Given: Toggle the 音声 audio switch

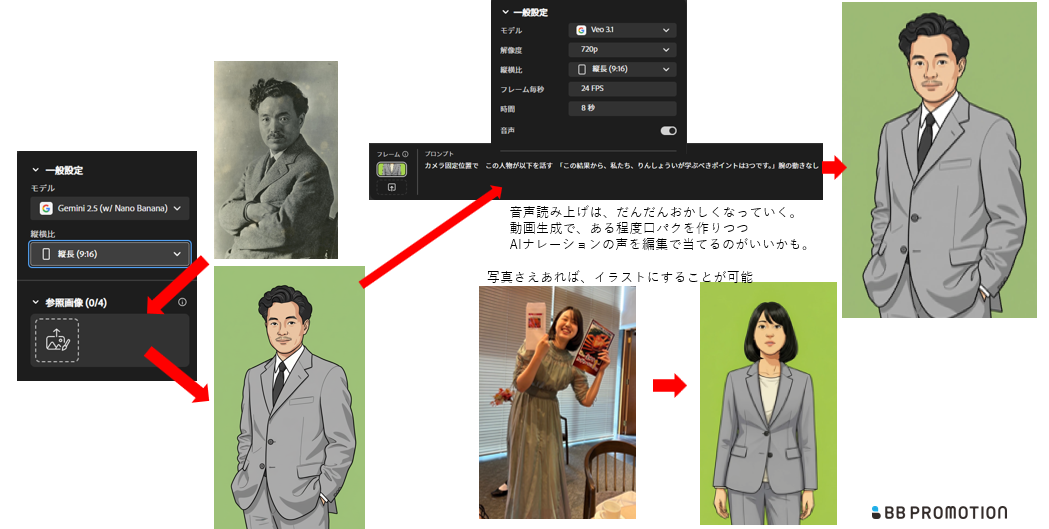Looking at the screenshot, I should tap(668, 131).
